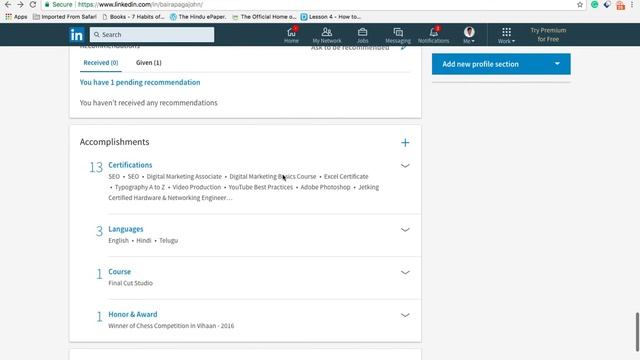Bookmark page with the star icon
This screenshot has width=640, height=360.
(x=580, y=4)
